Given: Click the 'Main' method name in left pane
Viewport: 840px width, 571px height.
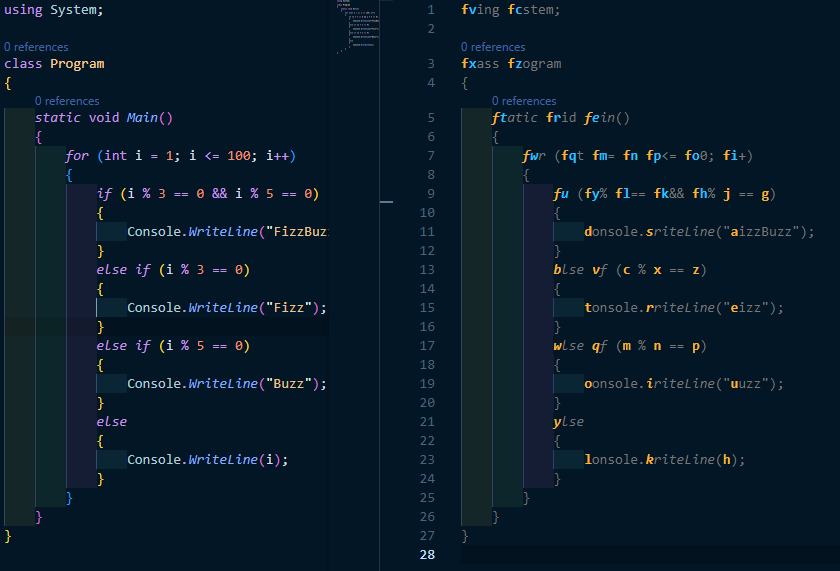Looking at the screenshot, I should tap(142, 118).
